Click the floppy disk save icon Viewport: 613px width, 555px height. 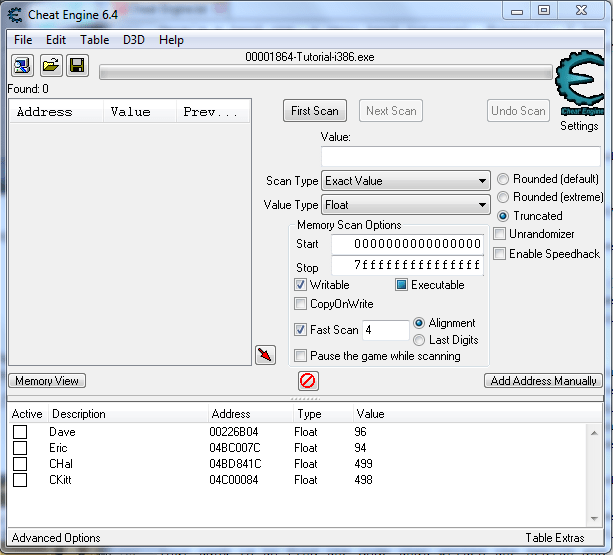77,65
